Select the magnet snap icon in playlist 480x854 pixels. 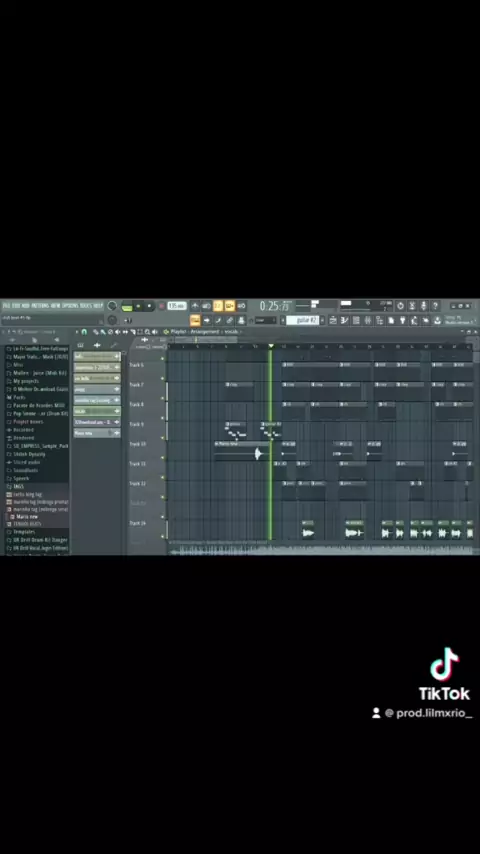point(84,332)
